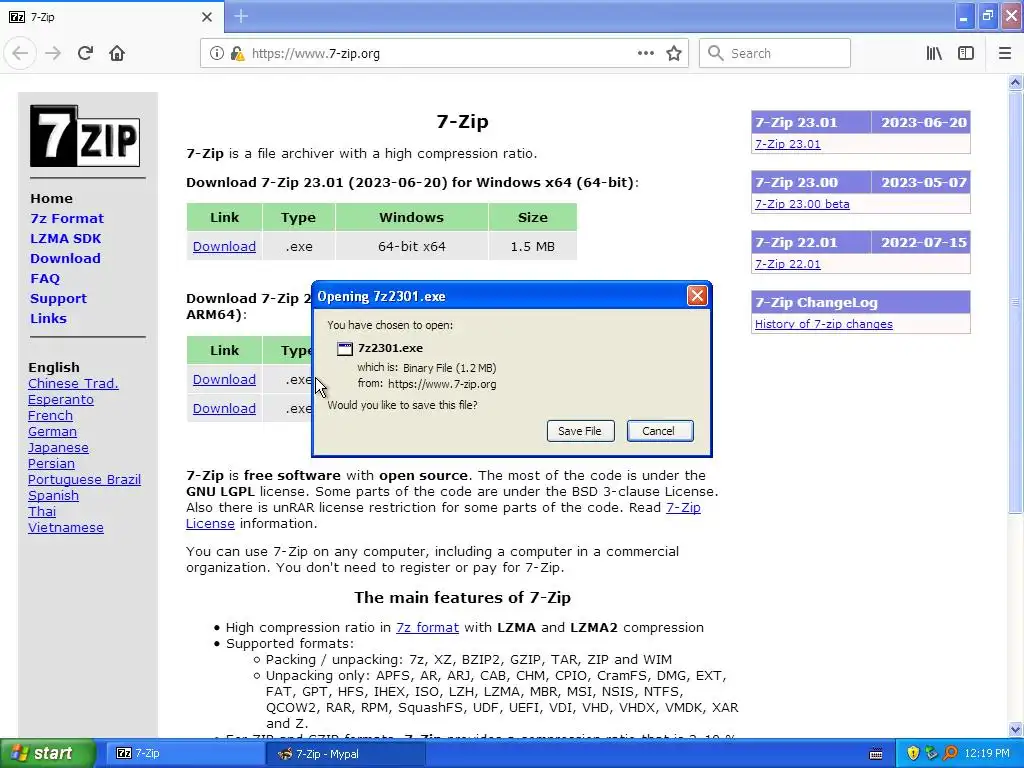Click the keyboard tray icon
The image size is (1024, 768).
click(876, 754)
